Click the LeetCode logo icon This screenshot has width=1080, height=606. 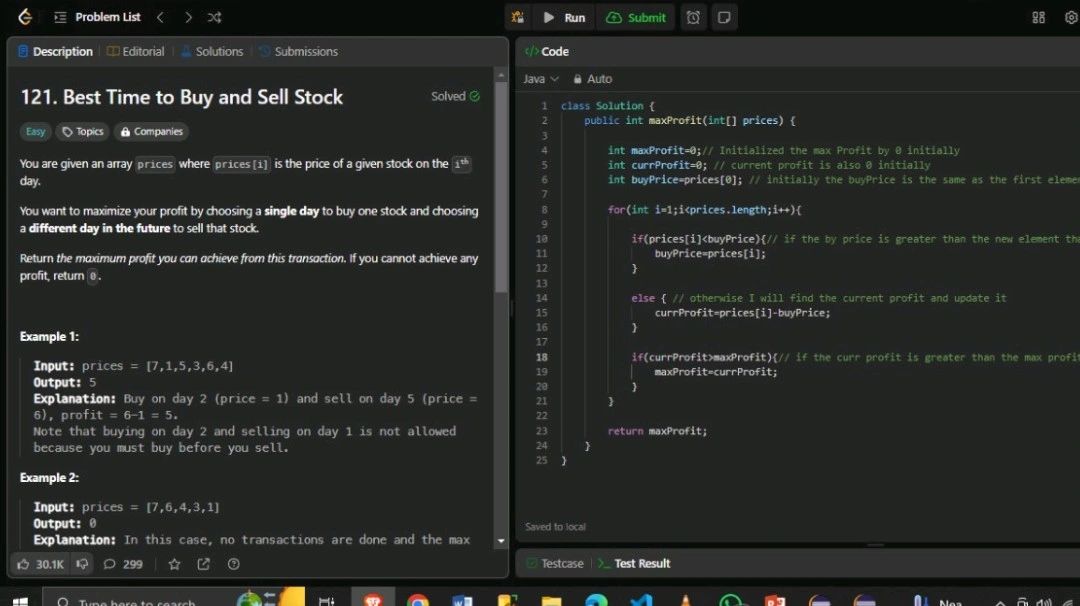(x=25, y=17)
